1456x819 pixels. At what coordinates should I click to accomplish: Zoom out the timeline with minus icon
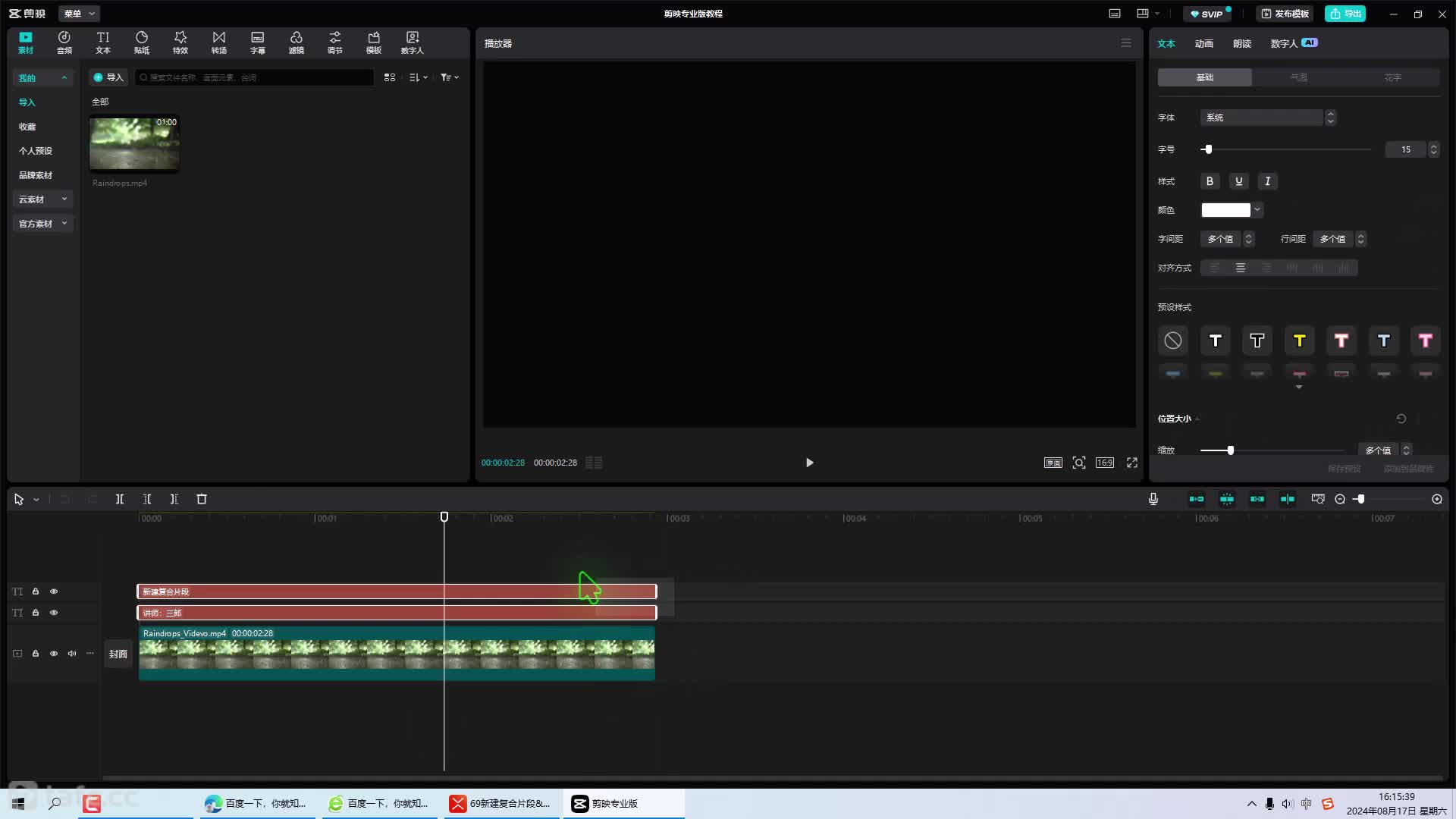point(1340,499)
